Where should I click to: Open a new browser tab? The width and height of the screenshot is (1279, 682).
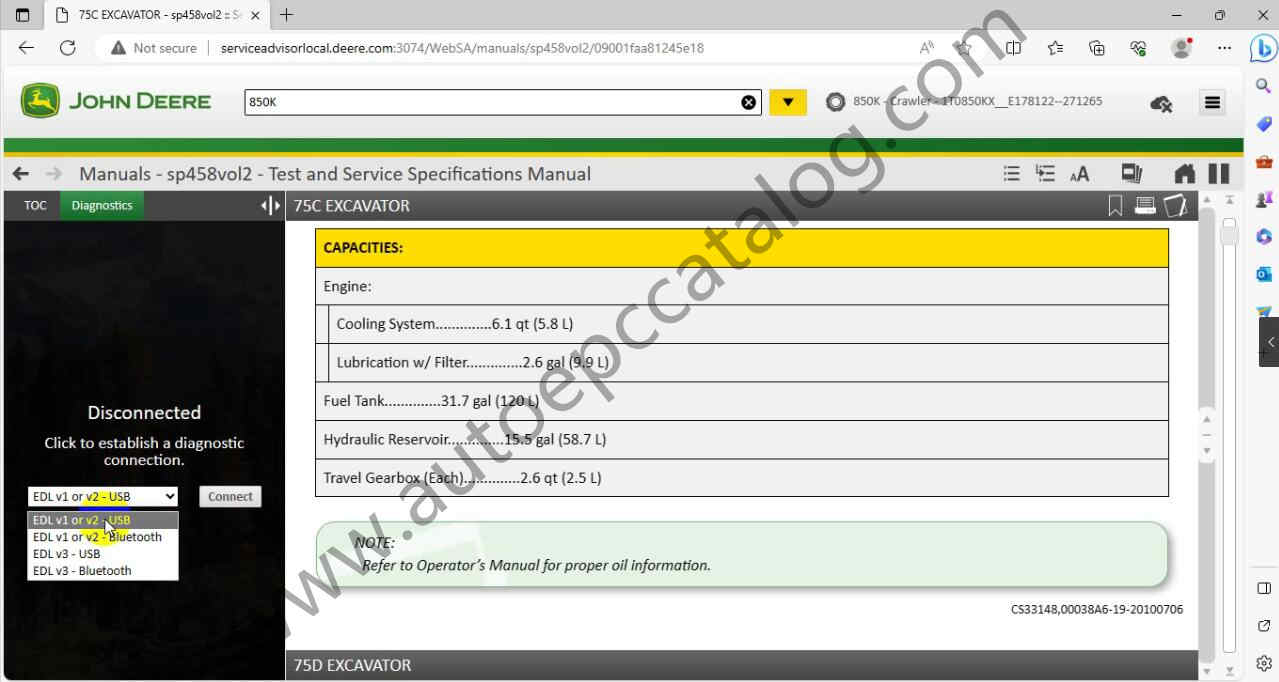pyautogui.click(x=287, y=15)
